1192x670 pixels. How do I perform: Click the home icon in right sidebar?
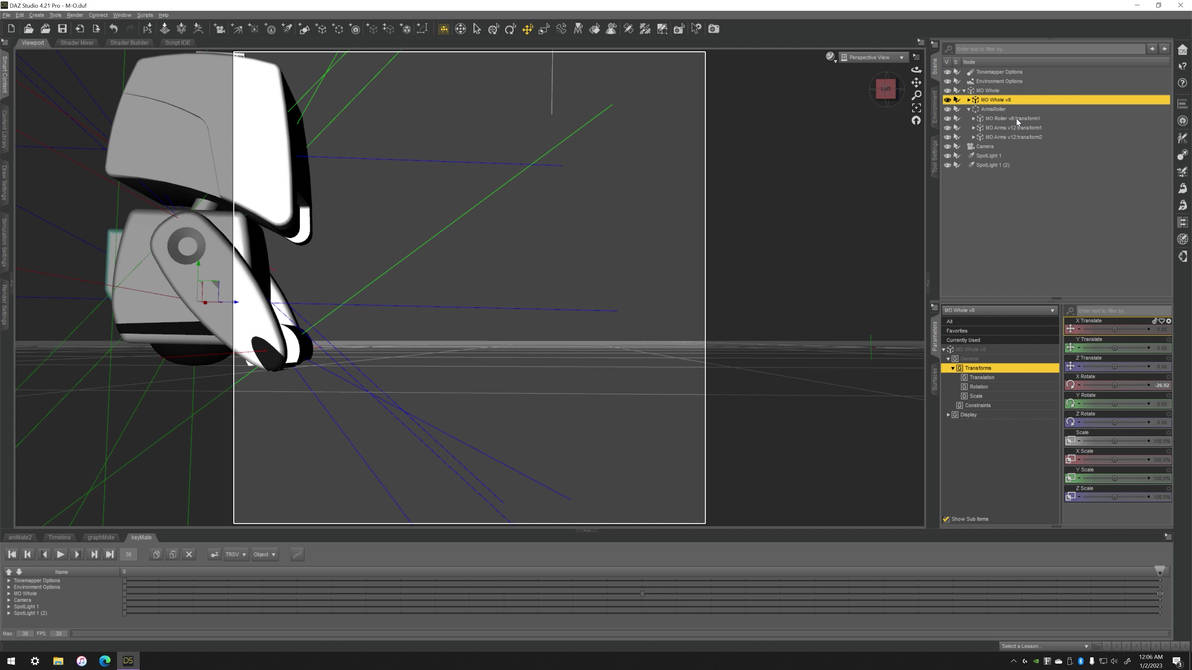pos(1182,49)
